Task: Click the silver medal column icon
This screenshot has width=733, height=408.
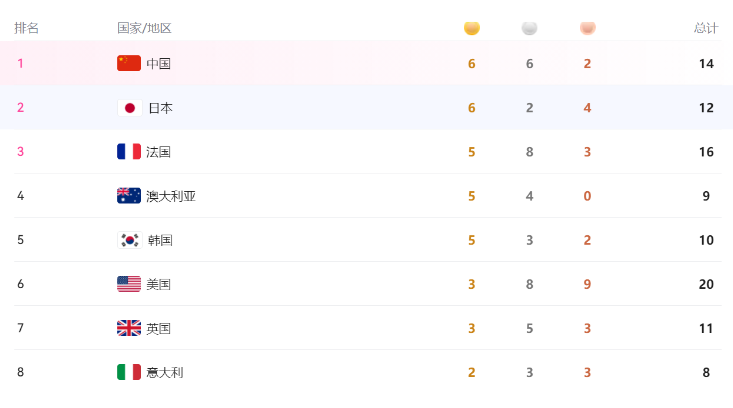Action: [529, 28]
